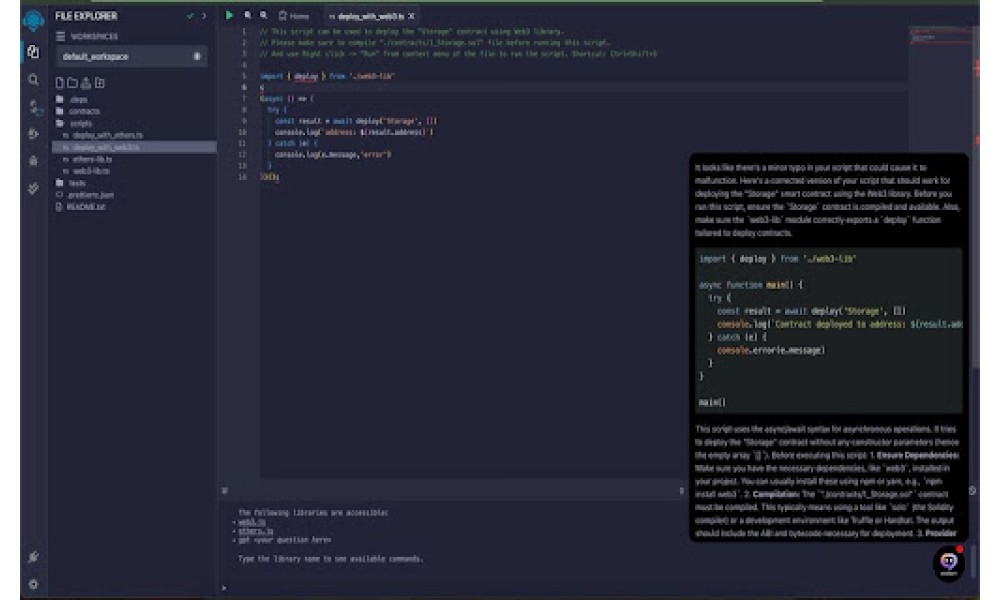
Task: Click the FILE EXPLORER heading
Action: [86, 16]
